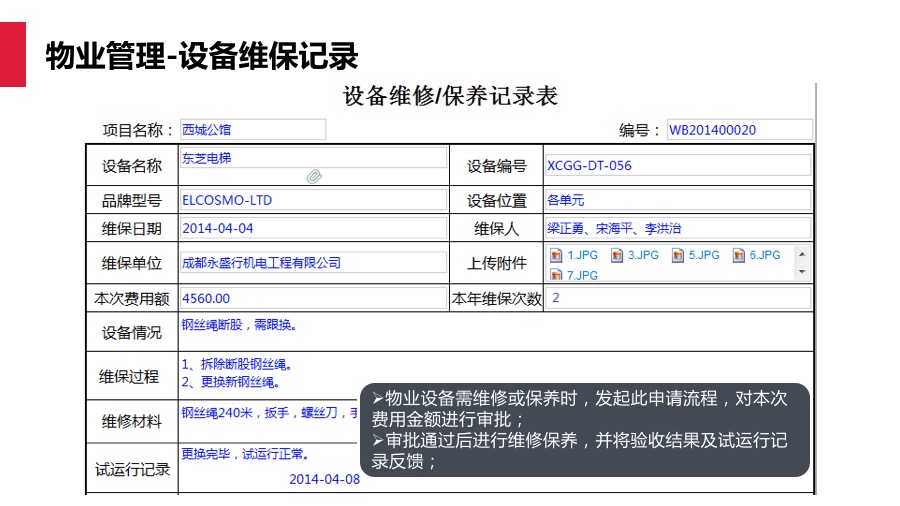
Task: Select the 维保人 names field
Action: [x=677, y=228]
